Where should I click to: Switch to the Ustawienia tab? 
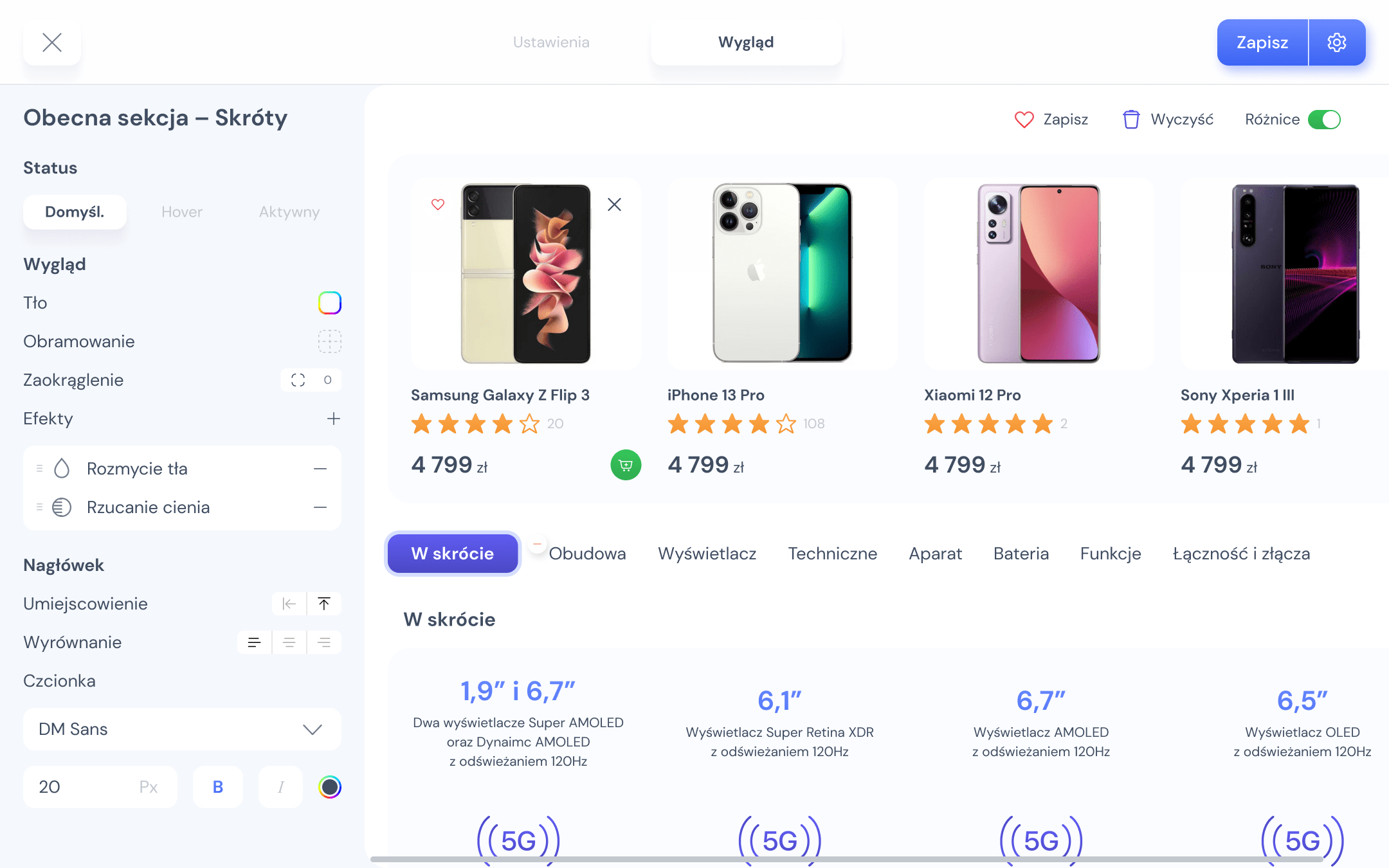[x=551, y=42]
